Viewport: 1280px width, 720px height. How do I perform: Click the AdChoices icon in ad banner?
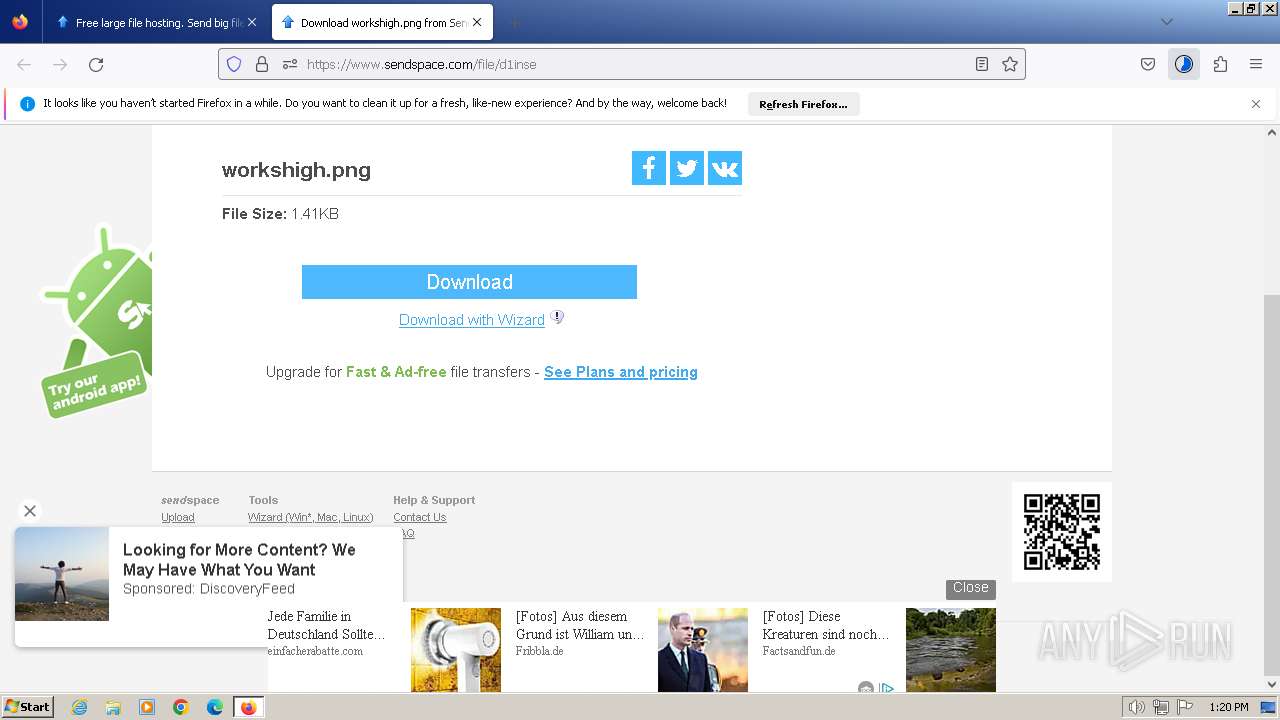886,688
